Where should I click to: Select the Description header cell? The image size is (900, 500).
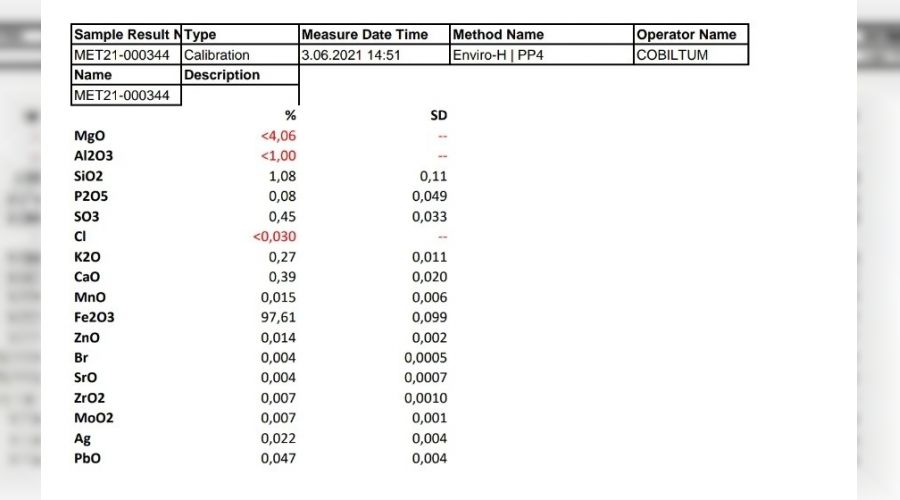pos(240,75)
